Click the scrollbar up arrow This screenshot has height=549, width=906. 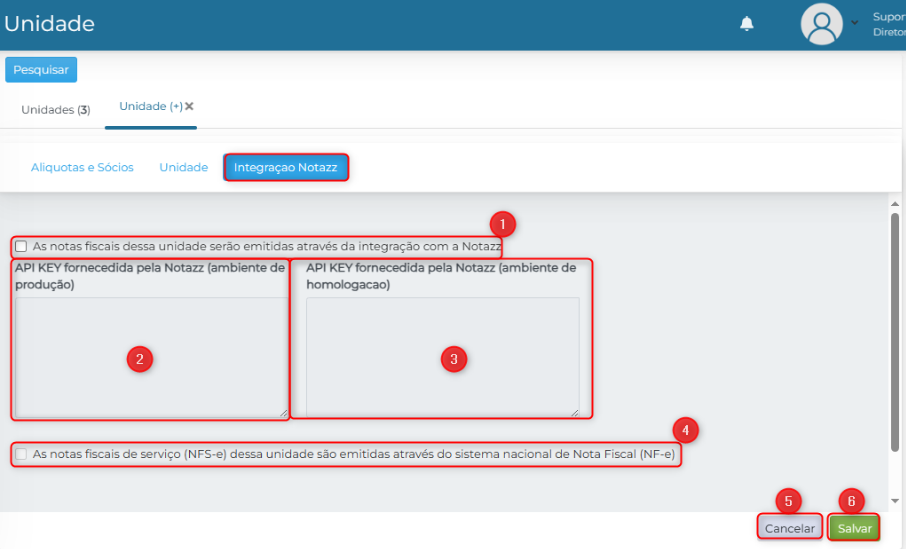point(895,204)
